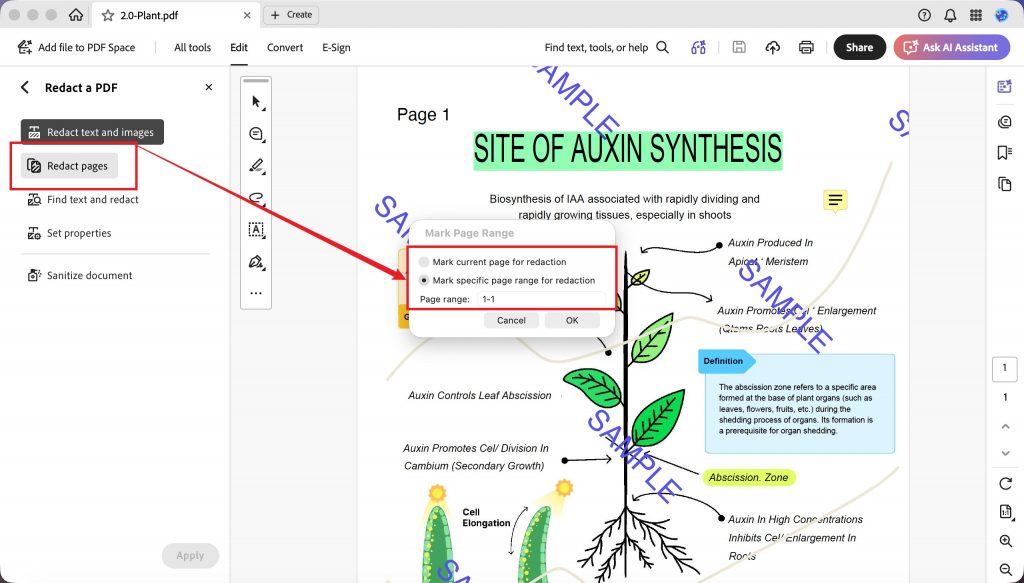Open the bookmarks panel icon
This screenshot has height=583, width=1024.
pyautogui.click(x=1004, y=152)
